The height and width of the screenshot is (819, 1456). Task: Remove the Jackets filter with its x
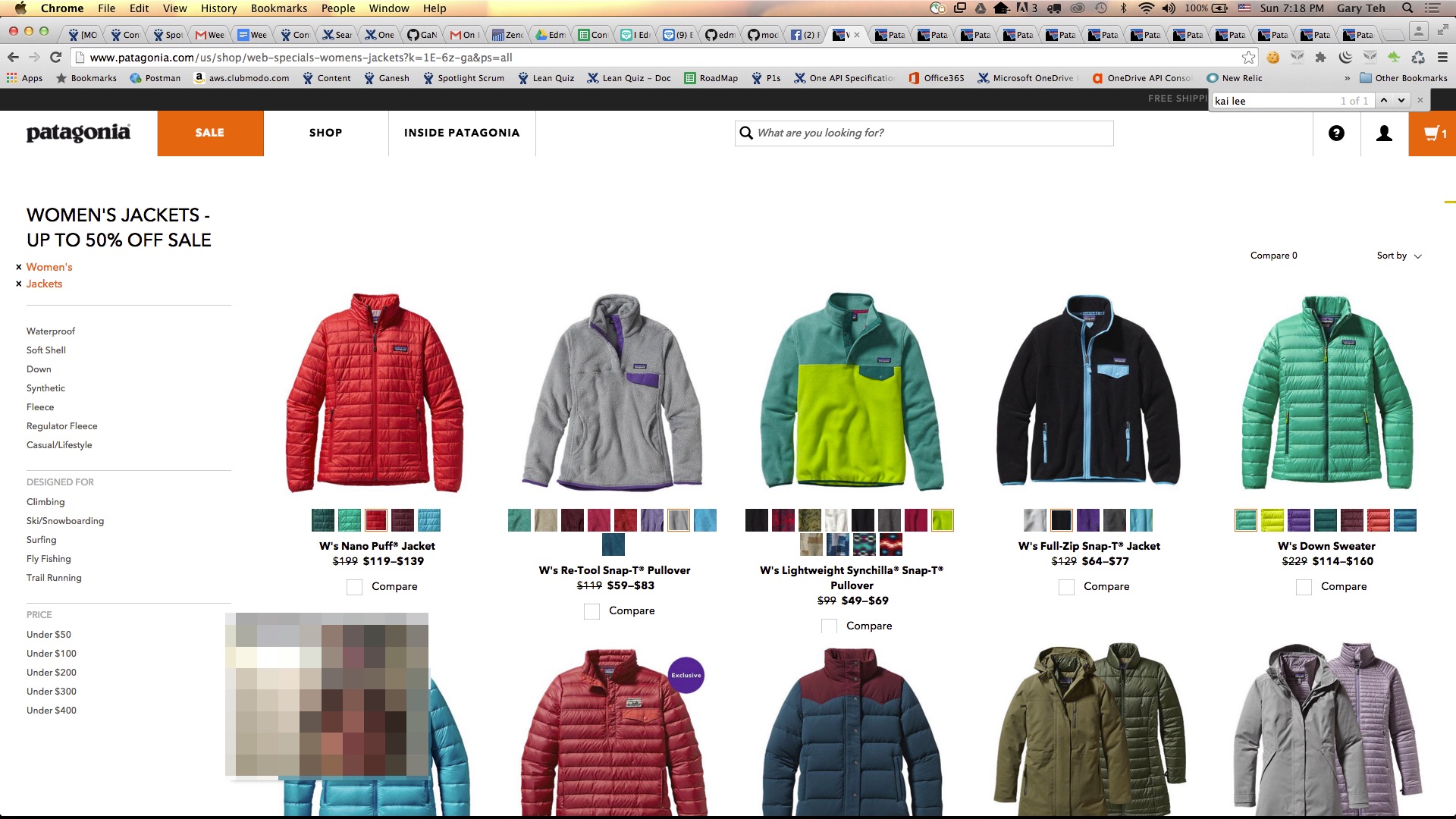tap(19, 284)
